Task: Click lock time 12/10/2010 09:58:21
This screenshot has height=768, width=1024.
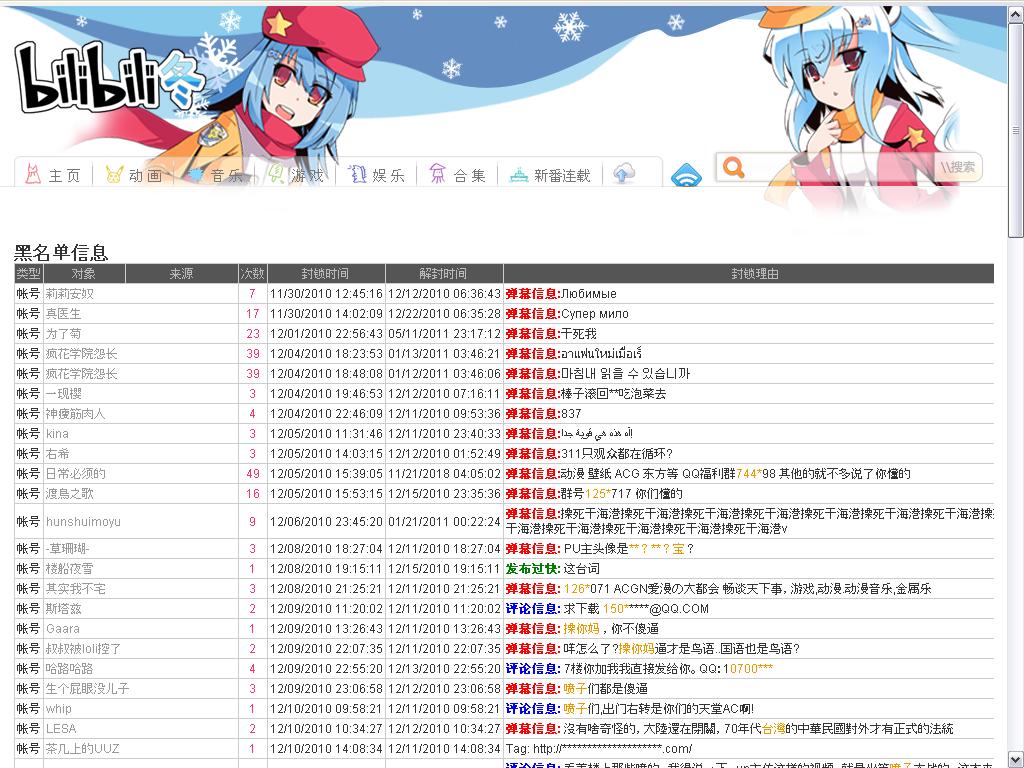Action: [326, 709]
